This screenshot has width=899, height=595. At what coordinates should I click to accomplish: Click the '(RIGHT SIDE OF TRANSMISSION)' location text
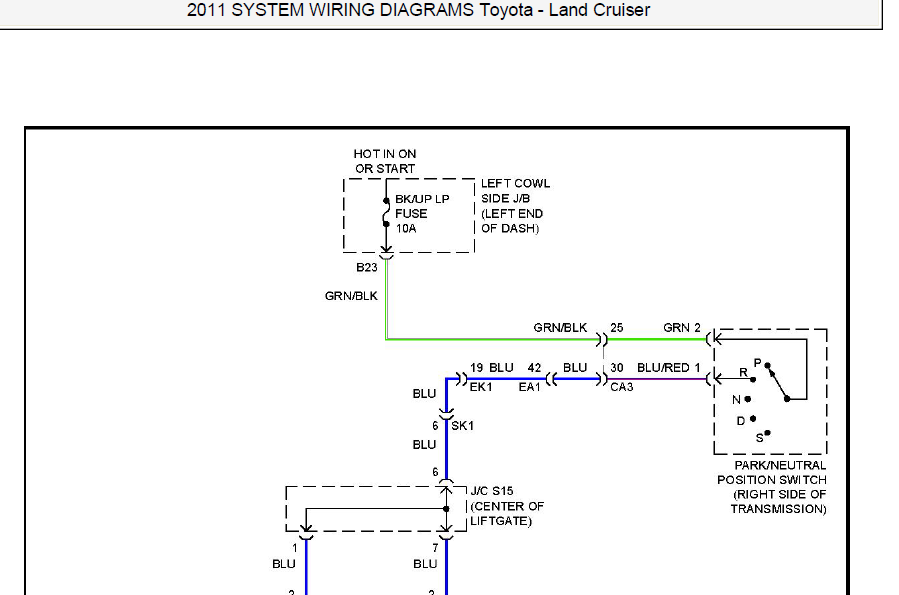[779, 502]
